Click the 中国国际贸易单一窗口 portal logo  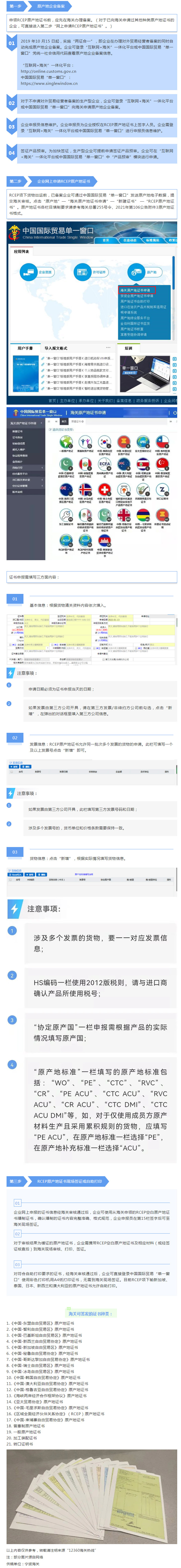[x=51, y=233]
